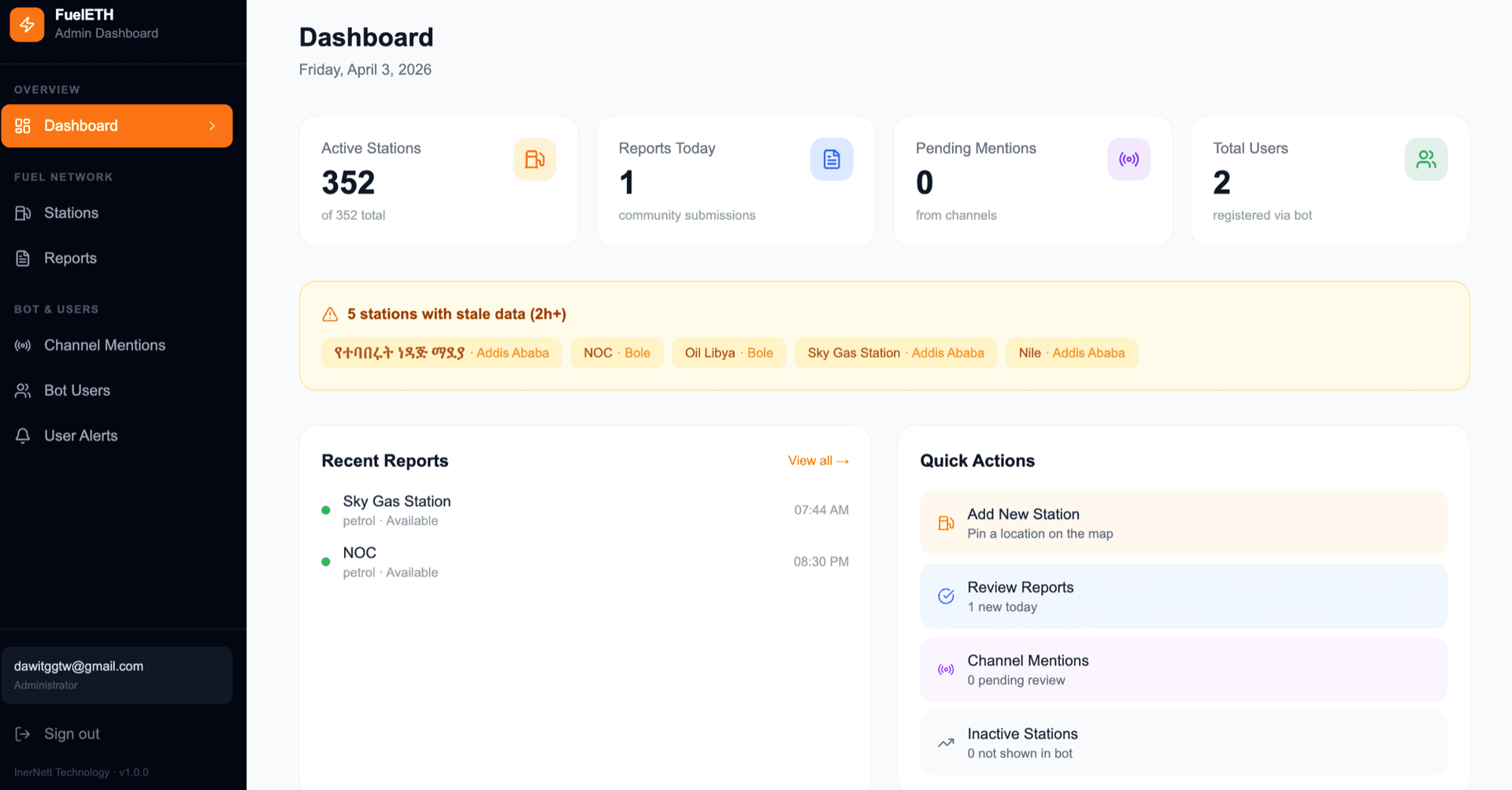Click the NOC · Bole stale station tag
Viewport: 1512px width, 790px height.
click(x=617, y=353)
